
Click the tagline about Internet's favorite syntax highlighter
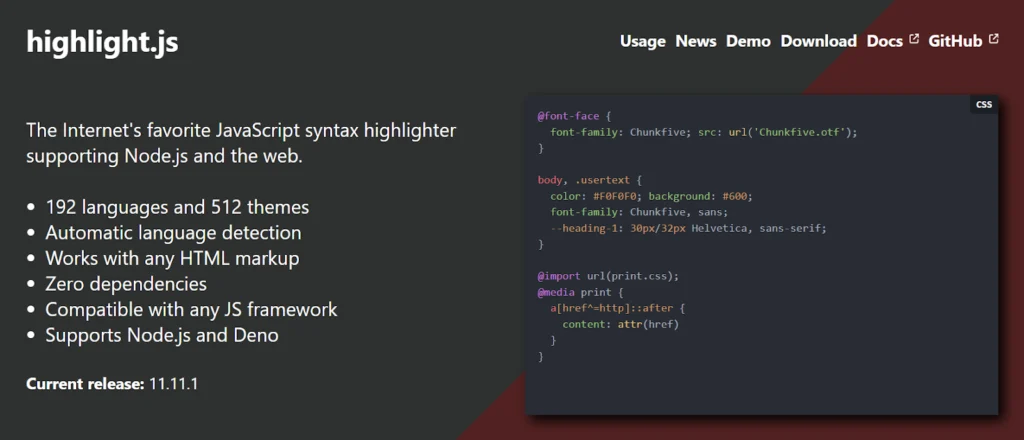click(241, 144)
